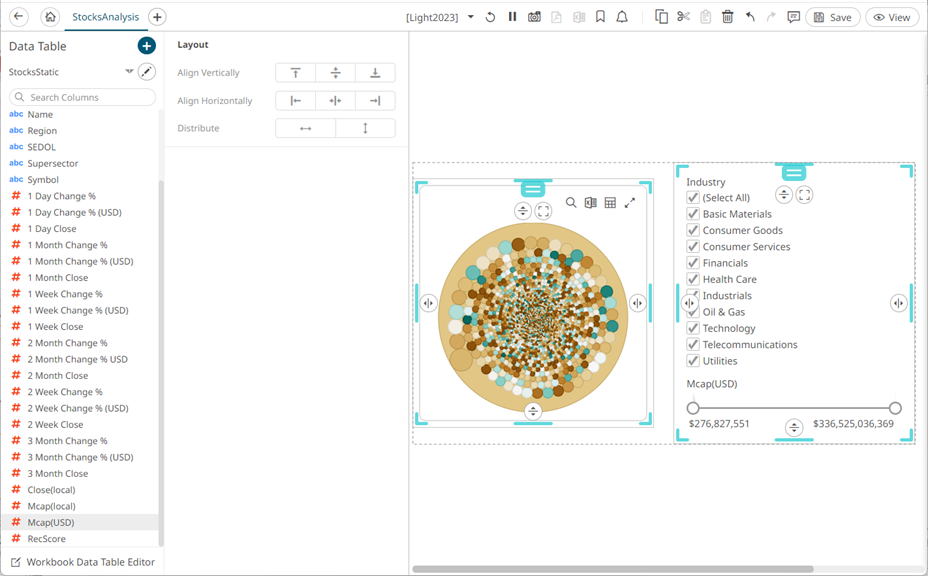The image size is (928, 576).
Task: Click the Save button
Action: 832,17
